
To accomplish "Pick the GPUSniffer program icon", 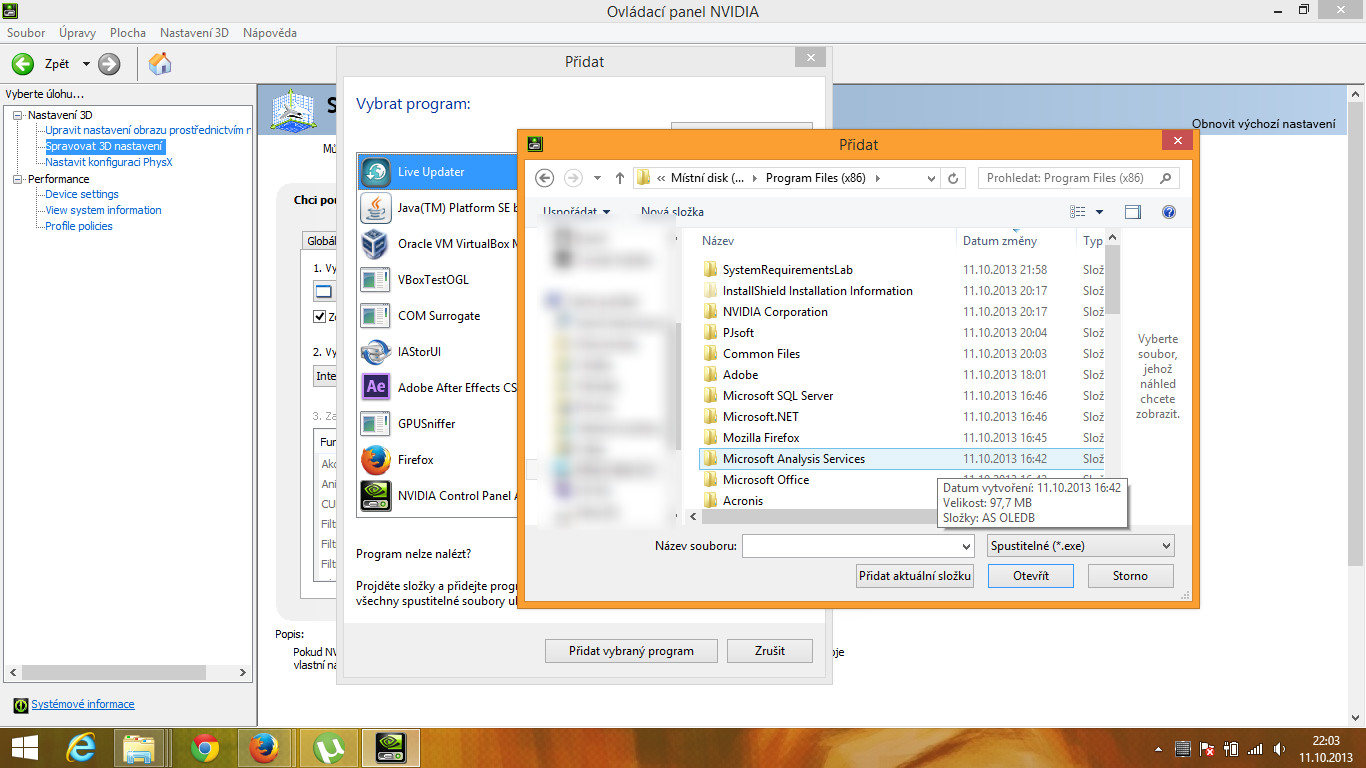I will coord(376,424).
